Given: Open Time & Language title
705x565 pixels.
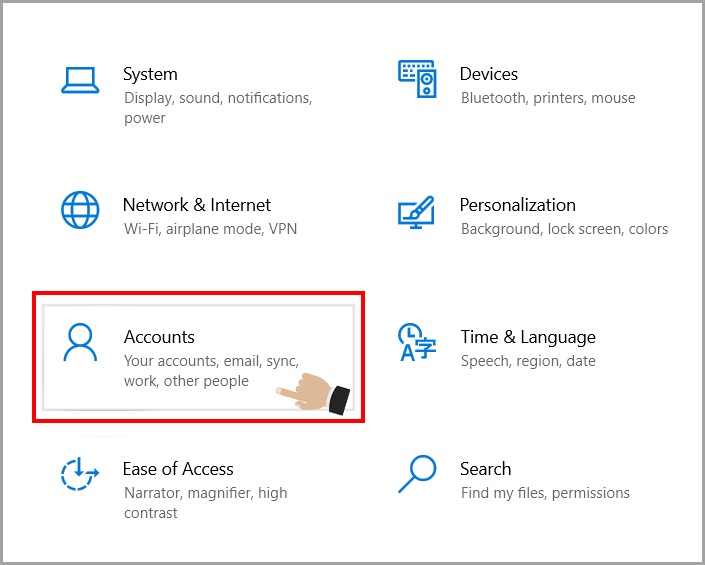Looking at the screenshot, I should pyautogui.click(x=527, y=337).
